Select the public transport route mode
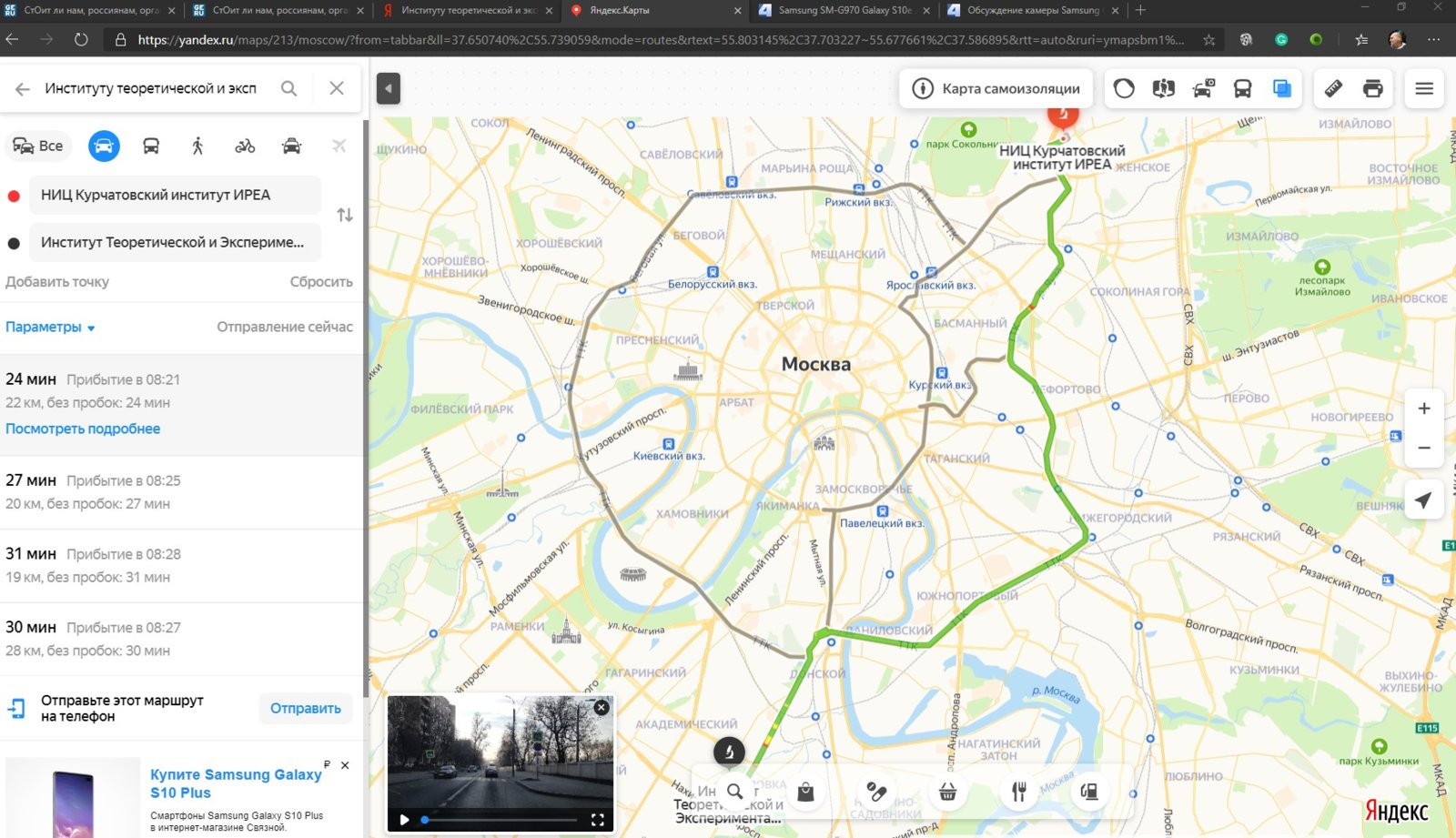 (151, 146)
